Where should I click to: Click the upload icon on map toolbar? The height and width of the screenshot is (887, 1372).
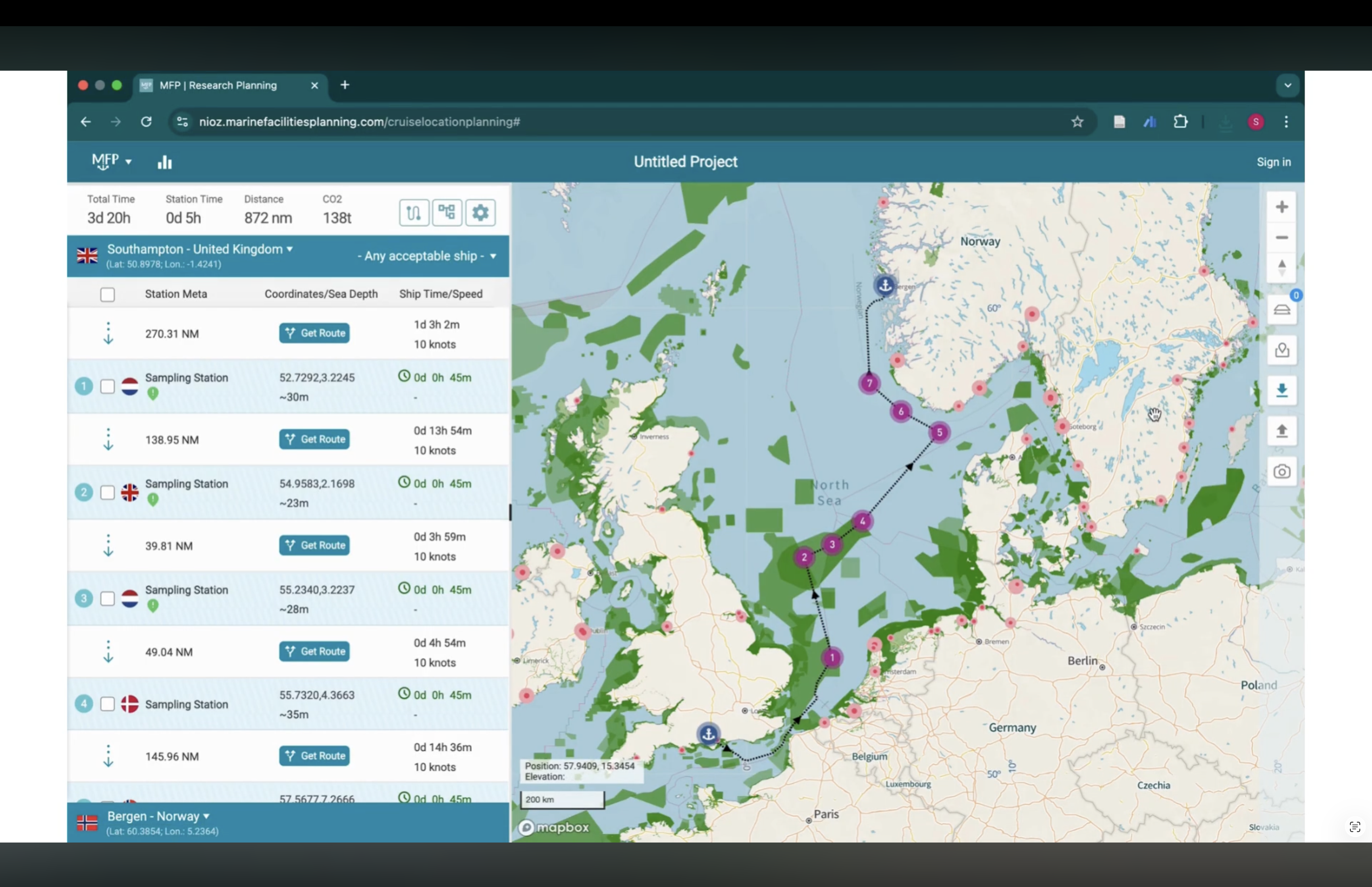click(1281, 431)
